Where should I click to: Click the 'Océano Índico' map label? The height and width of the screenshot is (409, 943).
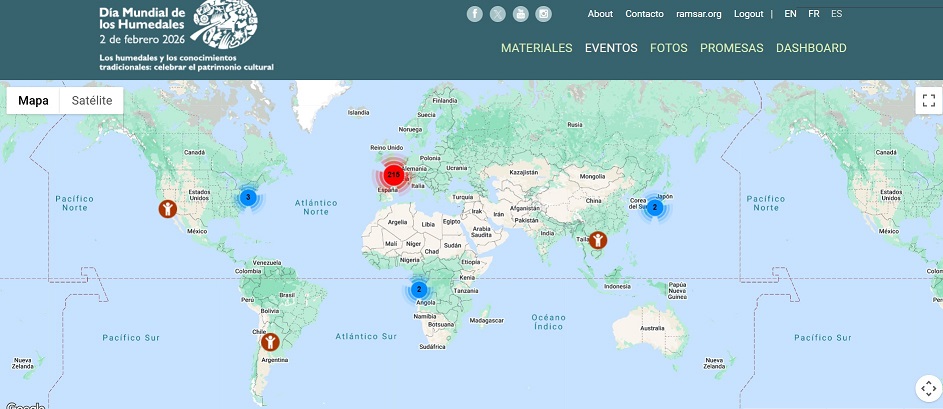(x=548, y=322)
